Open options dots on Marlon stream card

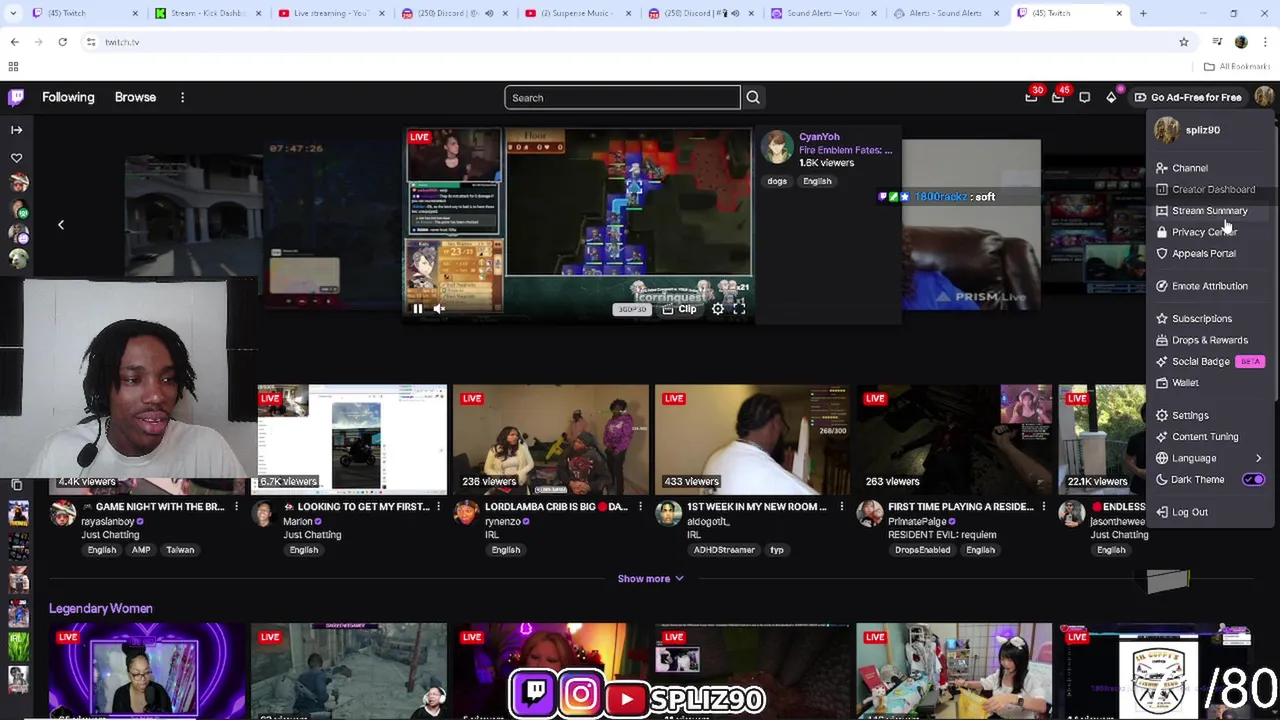(438, 507)
